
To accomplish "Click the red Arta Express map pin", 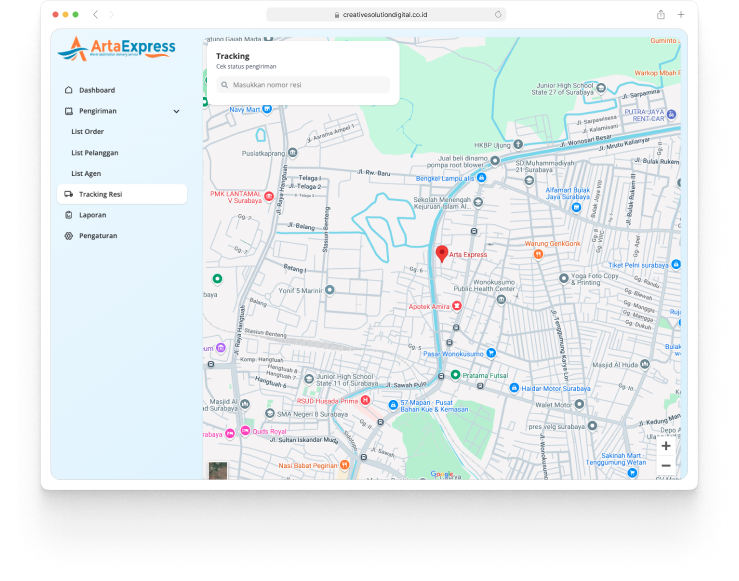I will (x=442, y=253).
